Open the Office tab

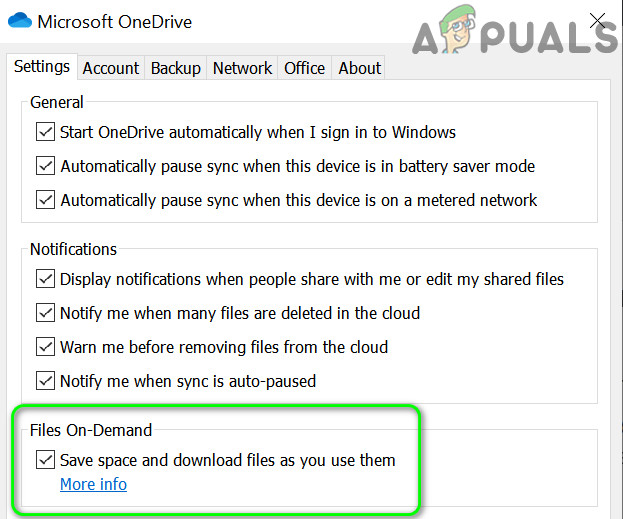pyautogui.click(x=304, y=68)
